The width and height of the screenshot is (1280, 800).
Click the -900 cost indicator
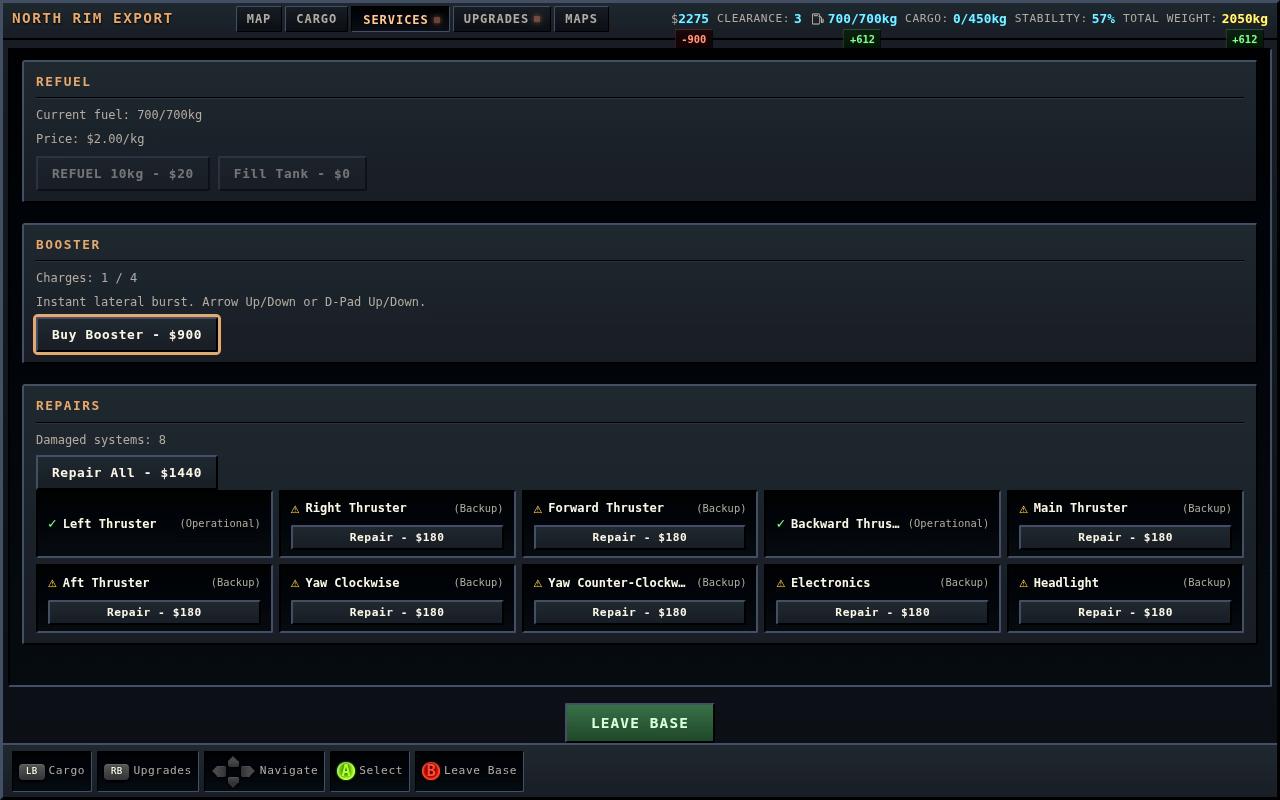pyautogui.click(x=694, y=40)
